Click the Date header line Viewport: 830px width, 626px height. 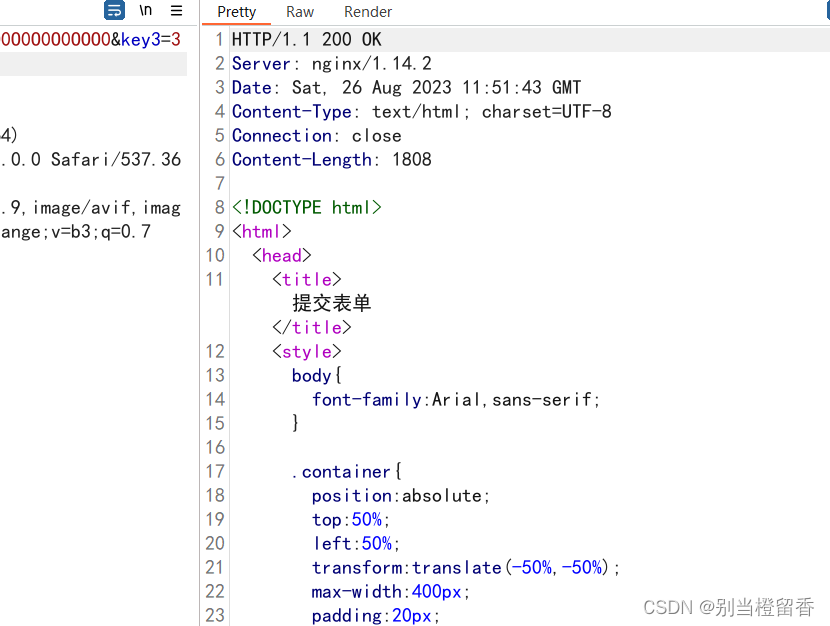tap(407, 87)
